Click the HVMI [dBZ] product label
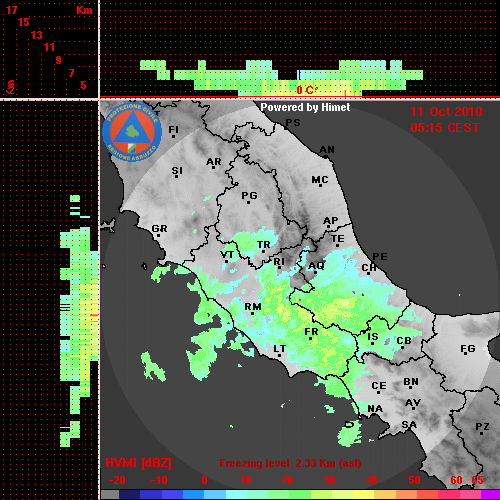 click(138, 463)
